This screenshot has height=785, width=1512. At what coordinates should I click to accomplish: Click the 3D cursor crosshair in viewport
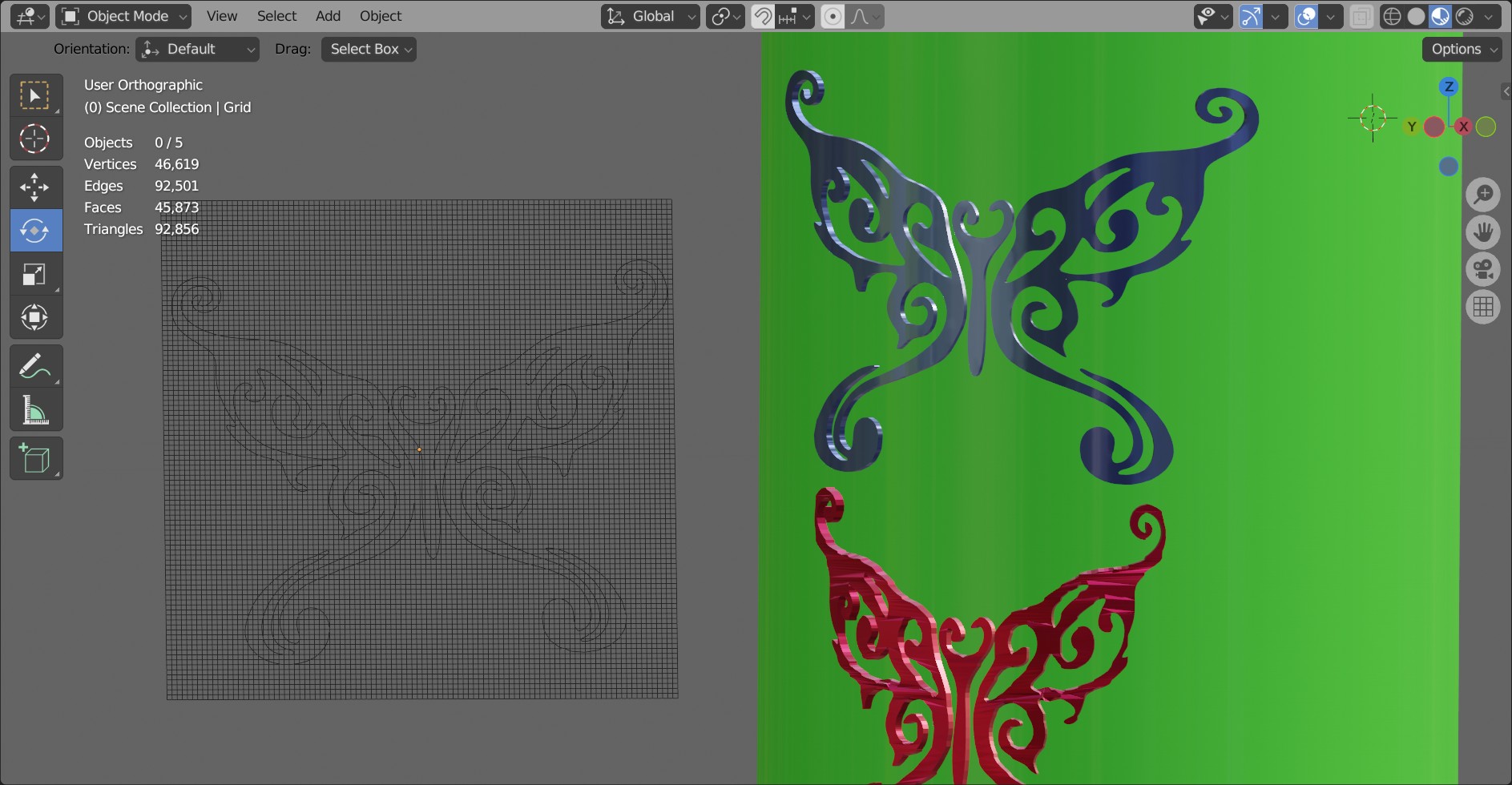1373,118
